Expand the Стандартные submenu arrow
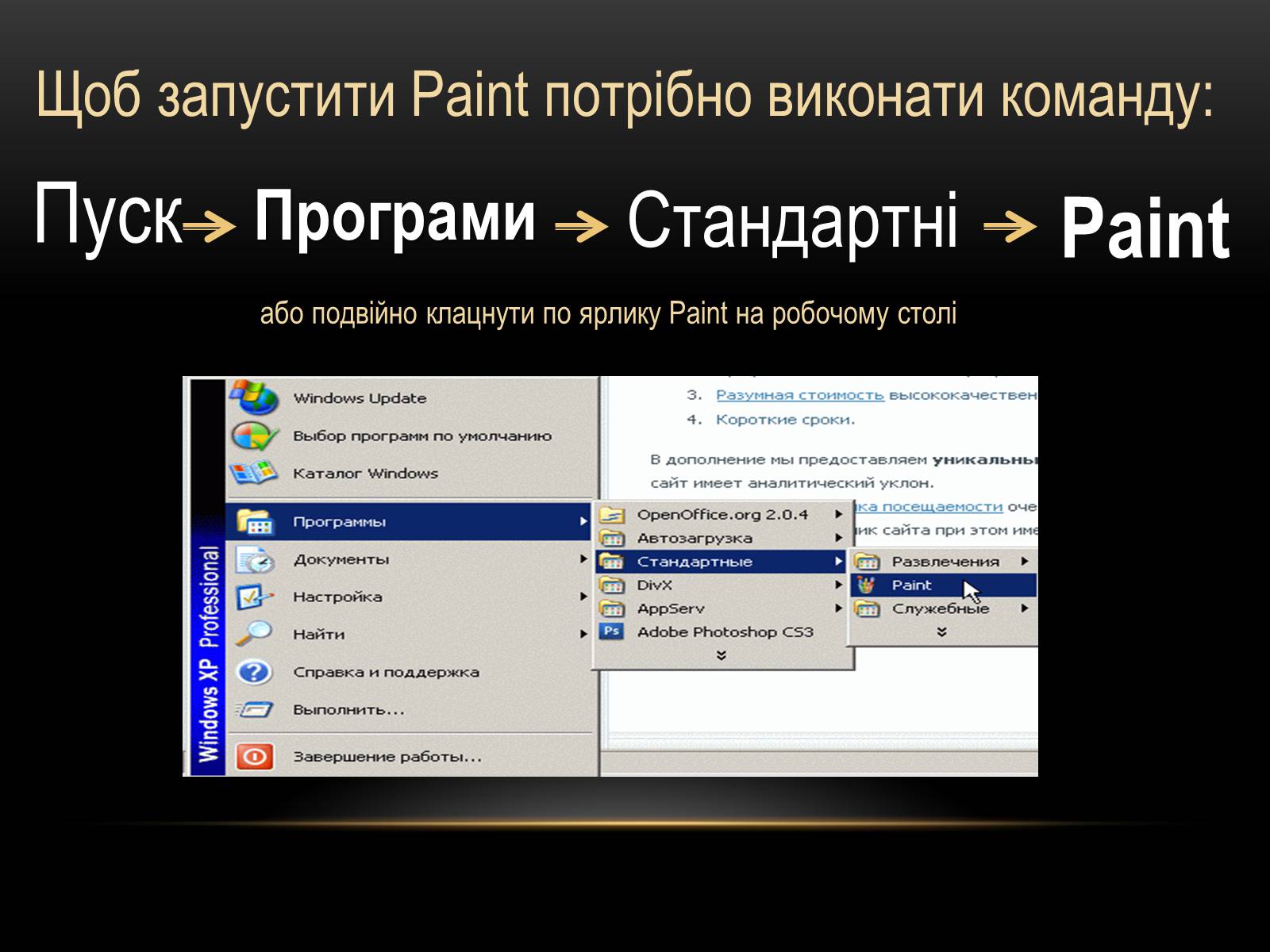This screenshot has height=952, width=1270. point(837,562)
